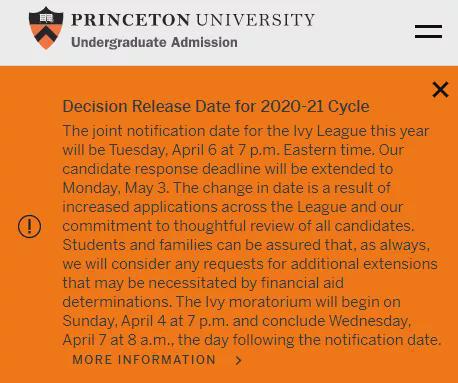Screen dimensions: 458x383
Task: Click the Princeton University wordmark
Action: point(193,20)
